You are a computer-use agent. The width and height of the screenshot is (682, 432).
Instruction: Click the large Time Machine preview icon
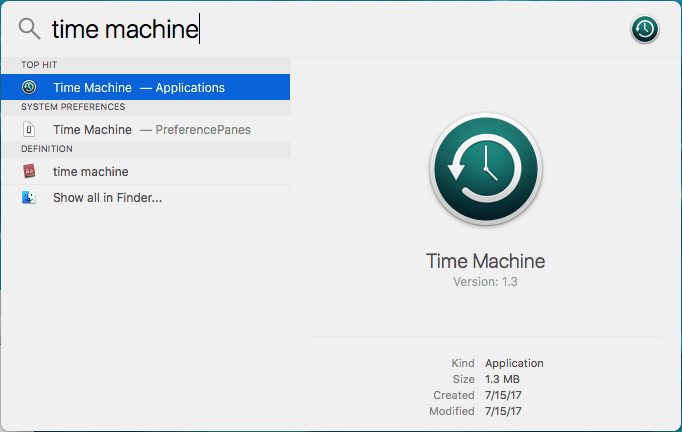(x=486, y=169)
